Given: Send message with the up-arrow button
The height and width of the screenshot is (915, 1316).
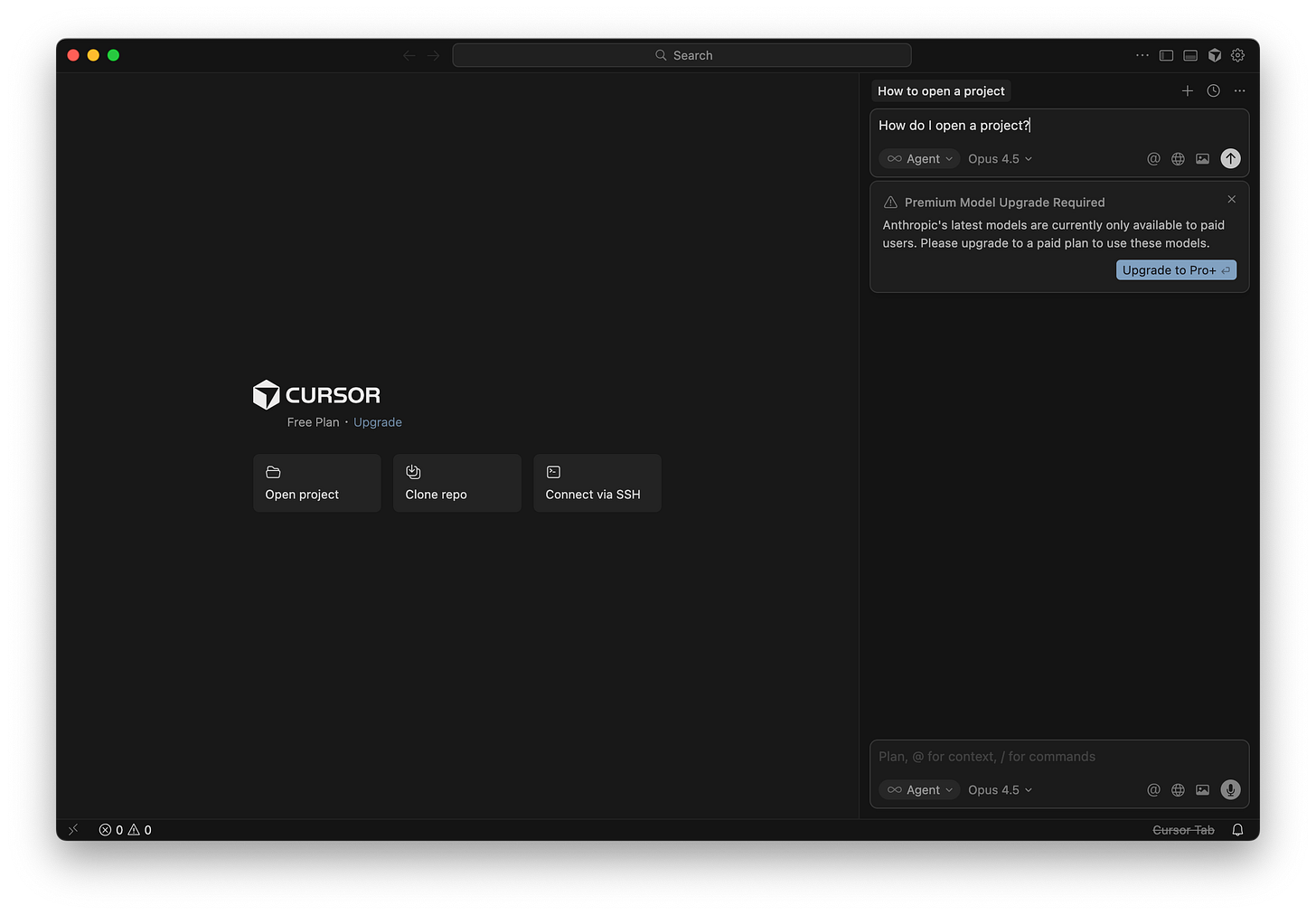Looking at the screenshot, I should click(x=1230, y=158).
